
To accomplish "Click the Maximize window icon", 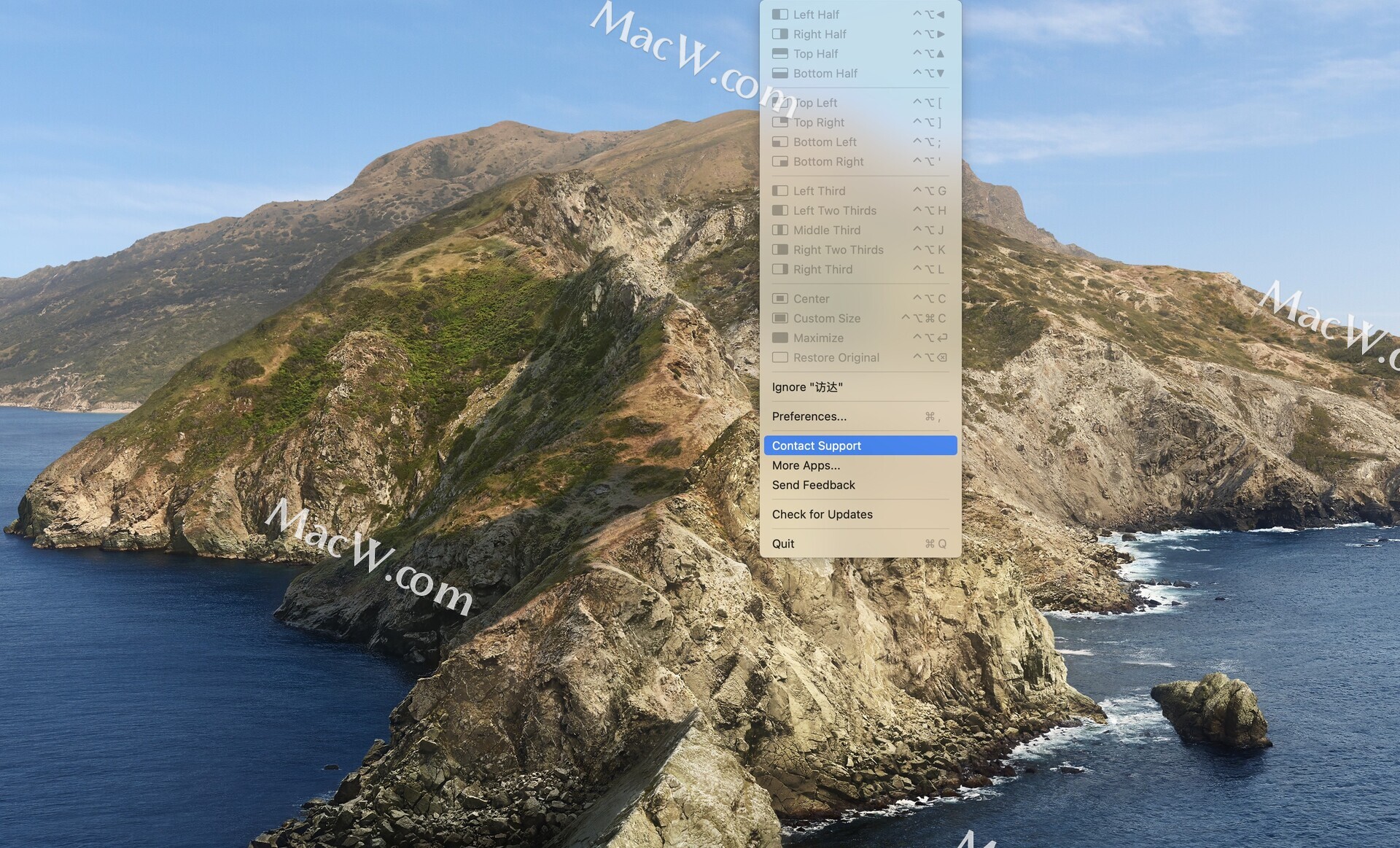I will tap(779, 338).
